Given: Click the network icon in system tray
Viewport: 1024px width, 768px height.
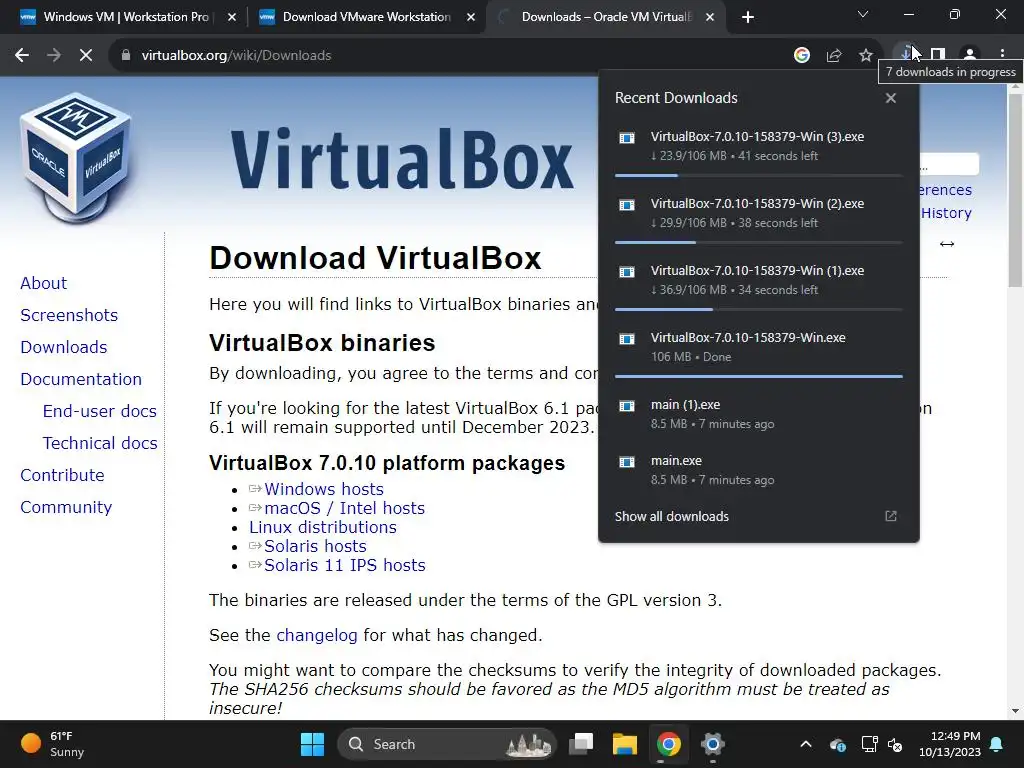Looking at the screenshot, I should point(869,744).
